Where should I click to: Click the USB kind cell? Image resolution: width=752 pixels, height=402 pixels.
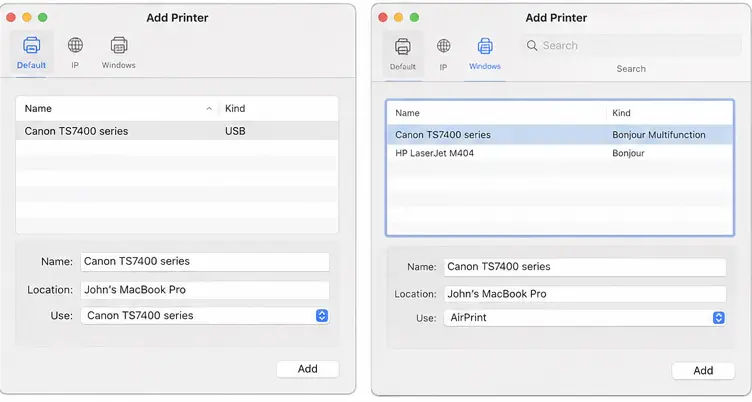click(235, 131)
